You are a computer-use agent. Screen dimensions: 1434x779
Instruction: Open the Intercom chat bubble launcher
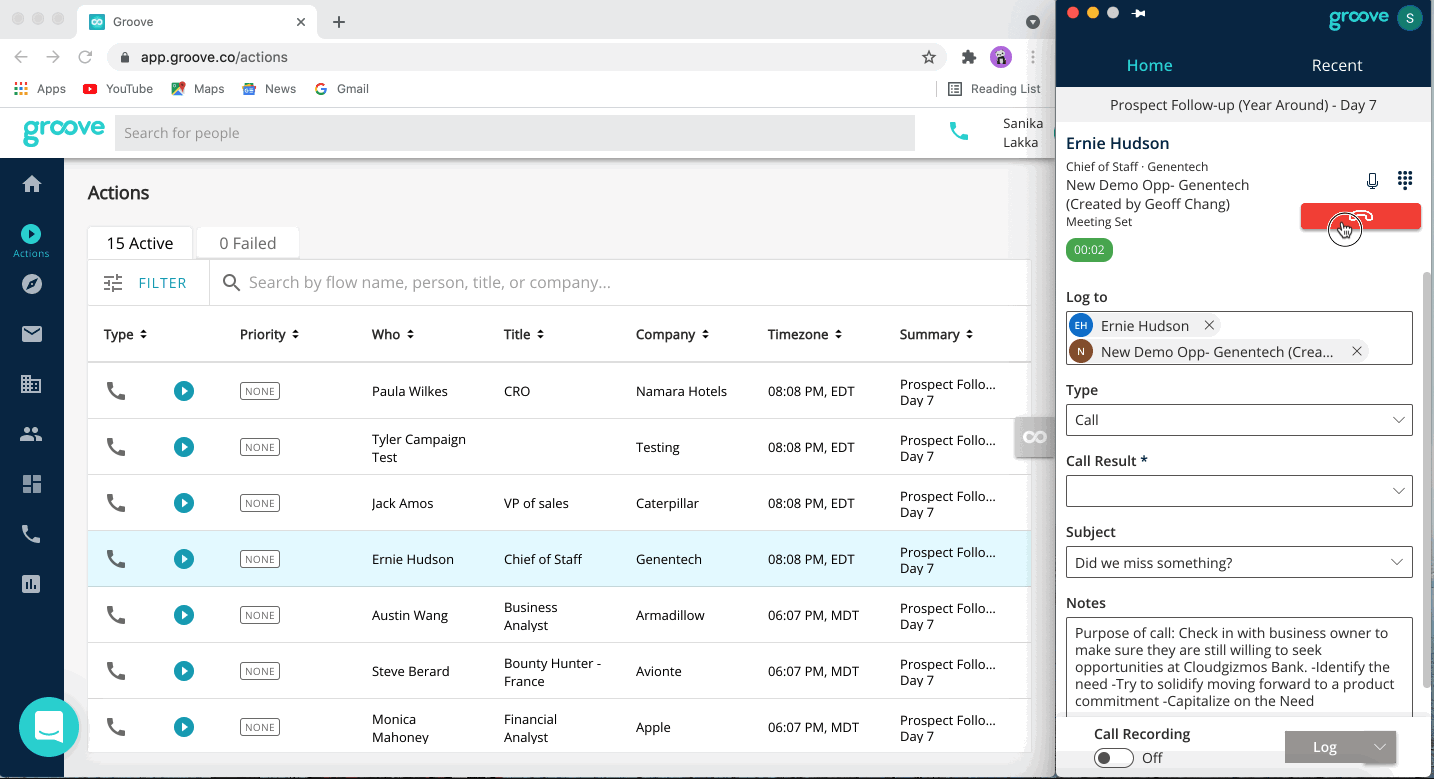tap(49, 726)
